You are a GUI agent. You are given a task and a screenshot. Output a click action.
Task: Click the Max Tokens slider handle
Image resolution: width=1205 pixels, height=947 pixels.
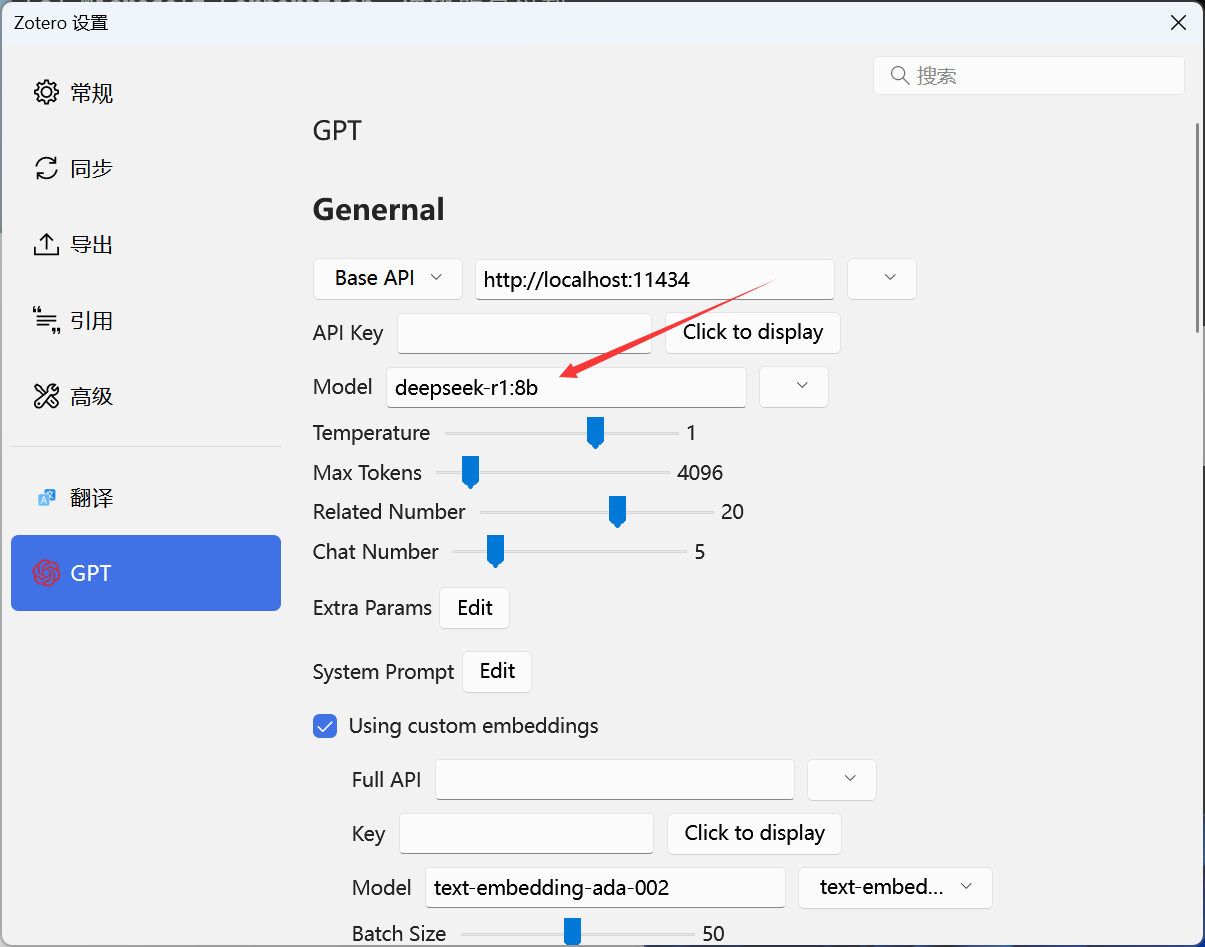(x=470, y=472)
